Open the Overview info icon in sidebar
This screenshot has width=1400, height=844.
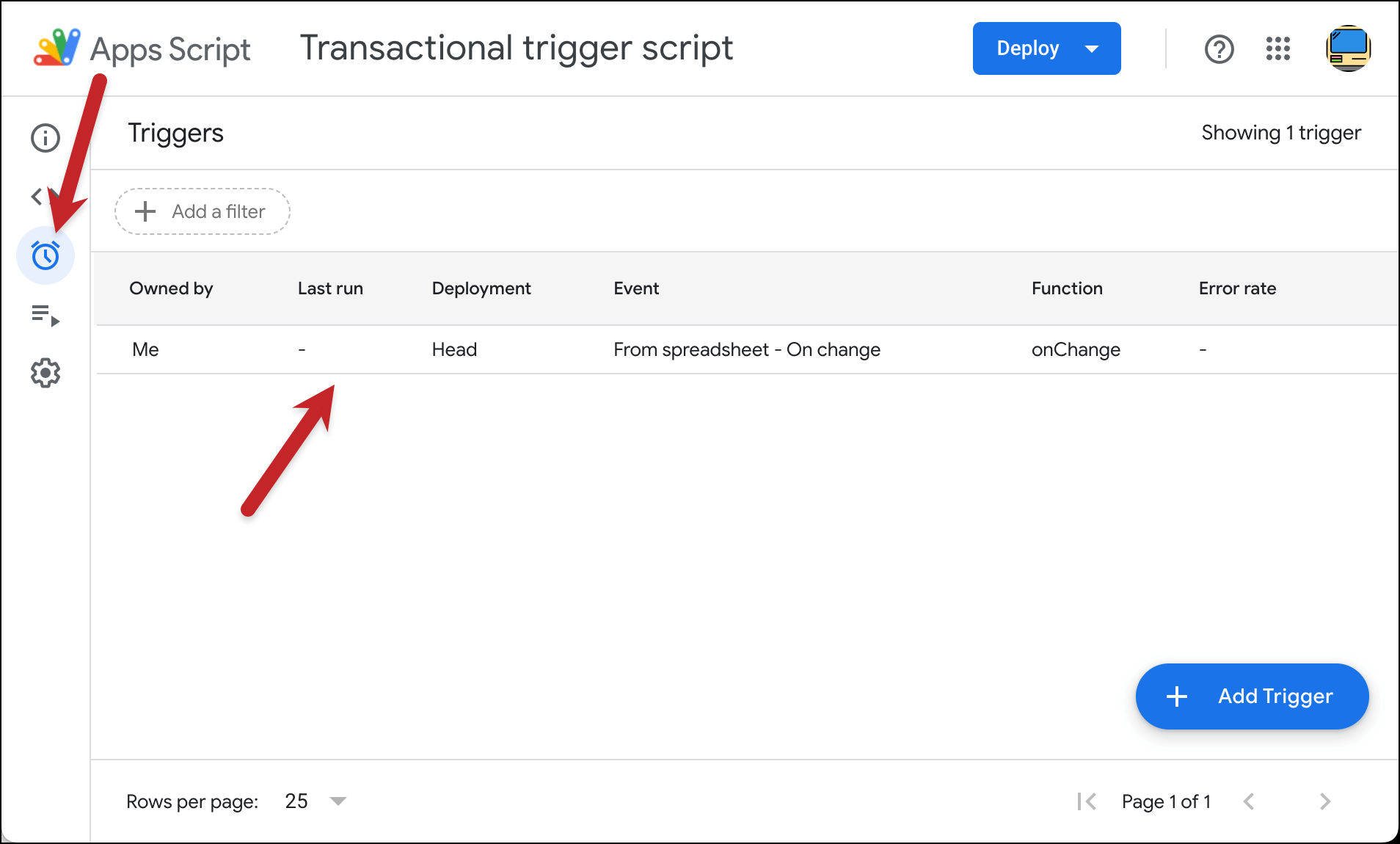(45, 138)
